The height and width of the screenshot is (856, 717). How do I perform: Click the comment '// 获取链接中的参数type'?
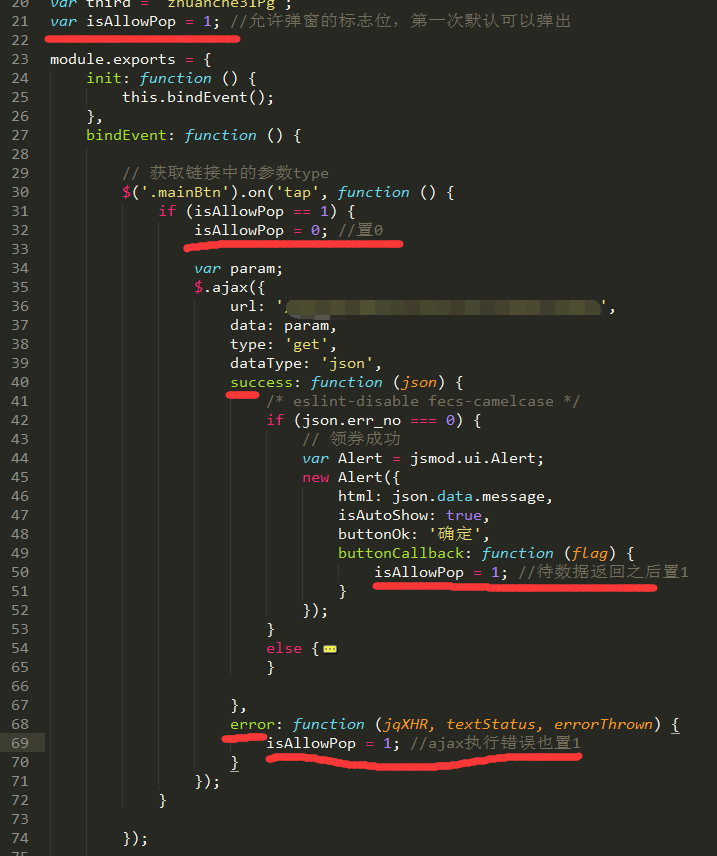226,173
